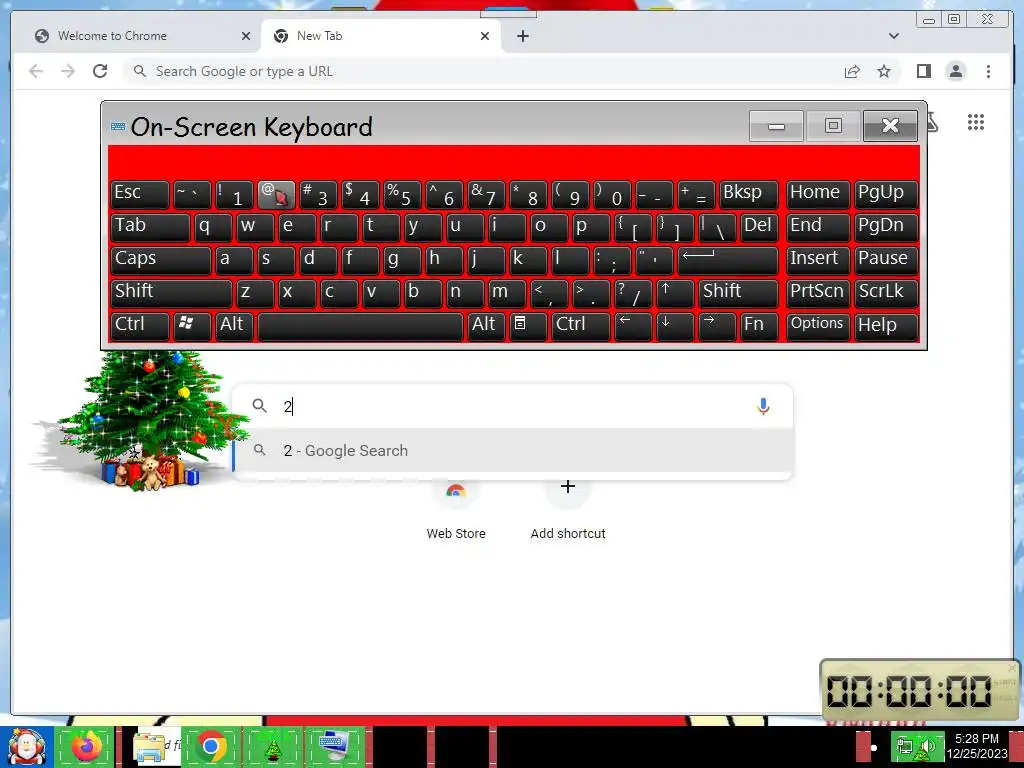Tap the up arrow key
This screenshot has height=768, width=1024.
coord(674,293)
